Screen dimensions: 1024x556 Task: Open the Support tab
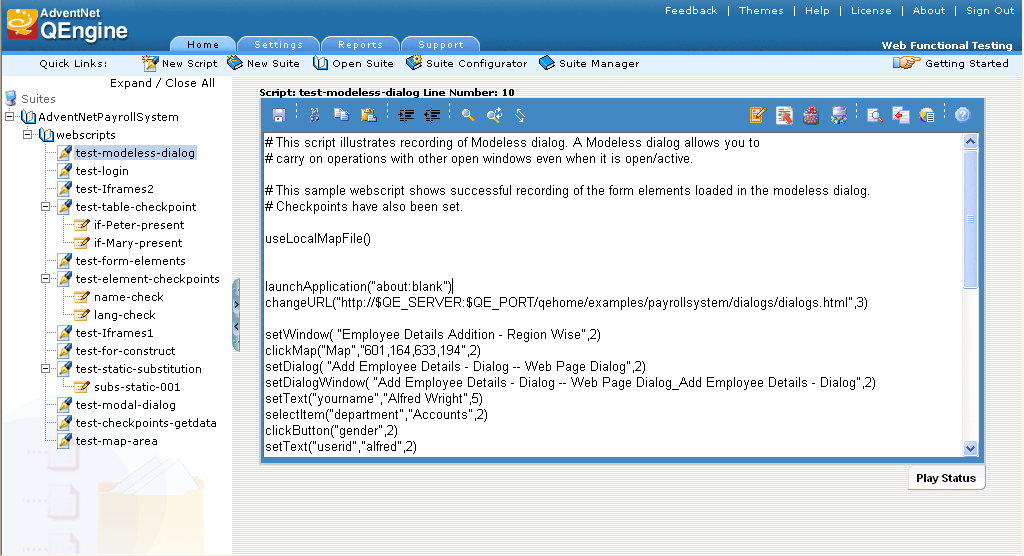tap(441, 44)
